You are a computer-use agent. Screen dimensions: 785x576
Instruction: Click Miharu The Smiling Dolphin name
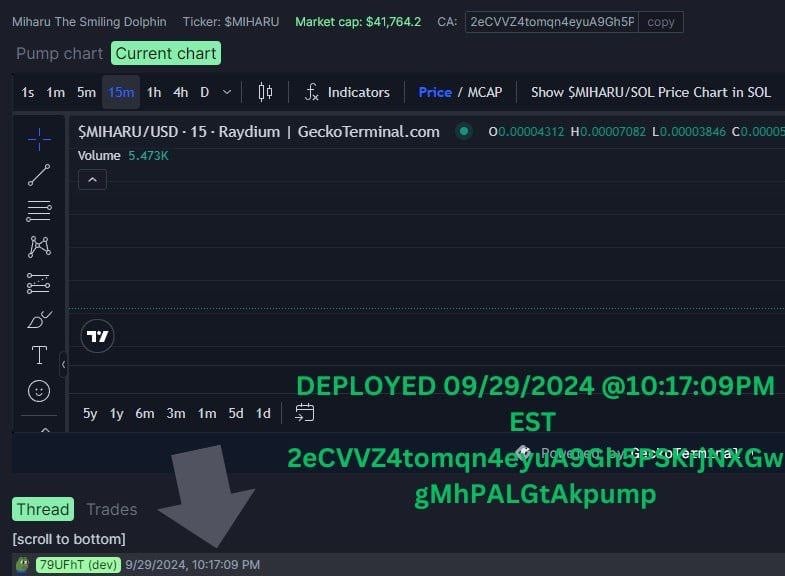coord(89,22)
